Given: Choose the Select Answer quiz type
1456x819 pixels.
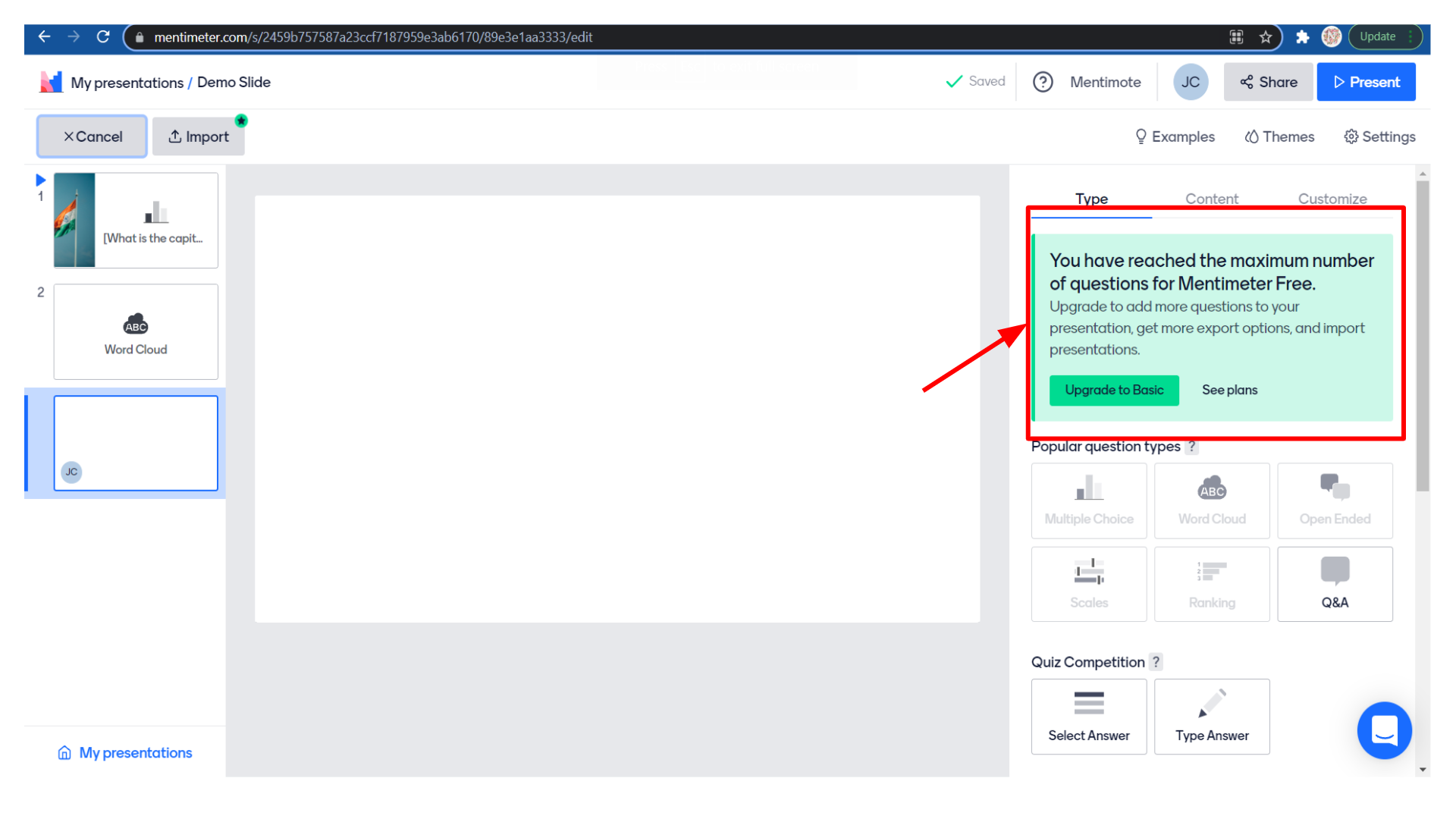Looking at the screenshot, I should tap(1088, 716).
